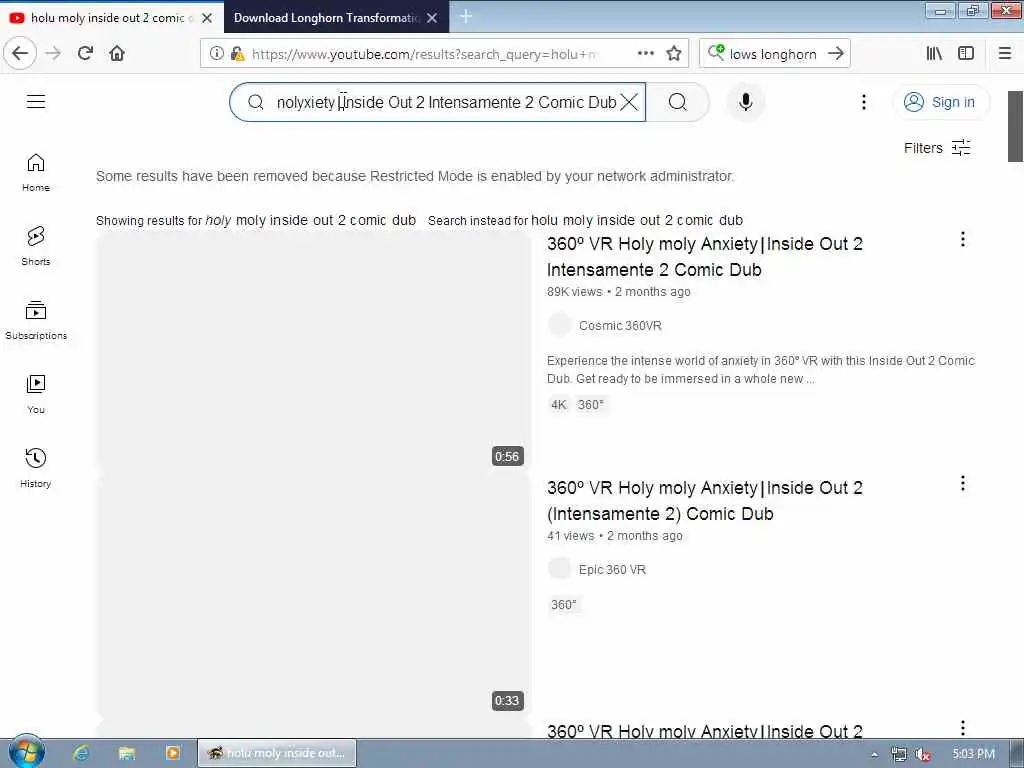This screenshot has width=1024, height=768.
Task: Submit browser search with the arrow button
Action: [836, 53]
